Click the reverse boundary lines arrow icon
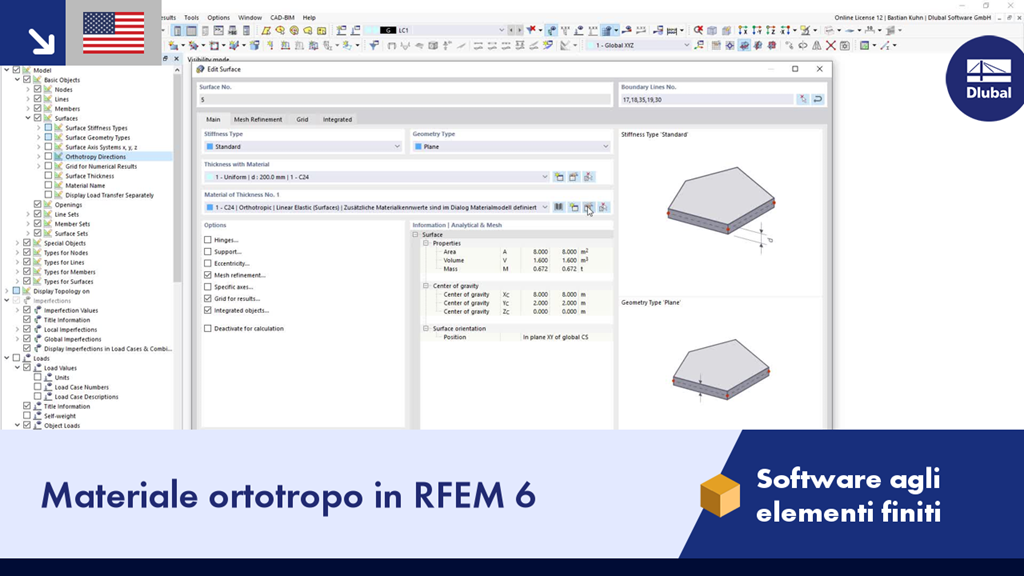The height and width of the screenshot is (576, 1024). point(818,99)
